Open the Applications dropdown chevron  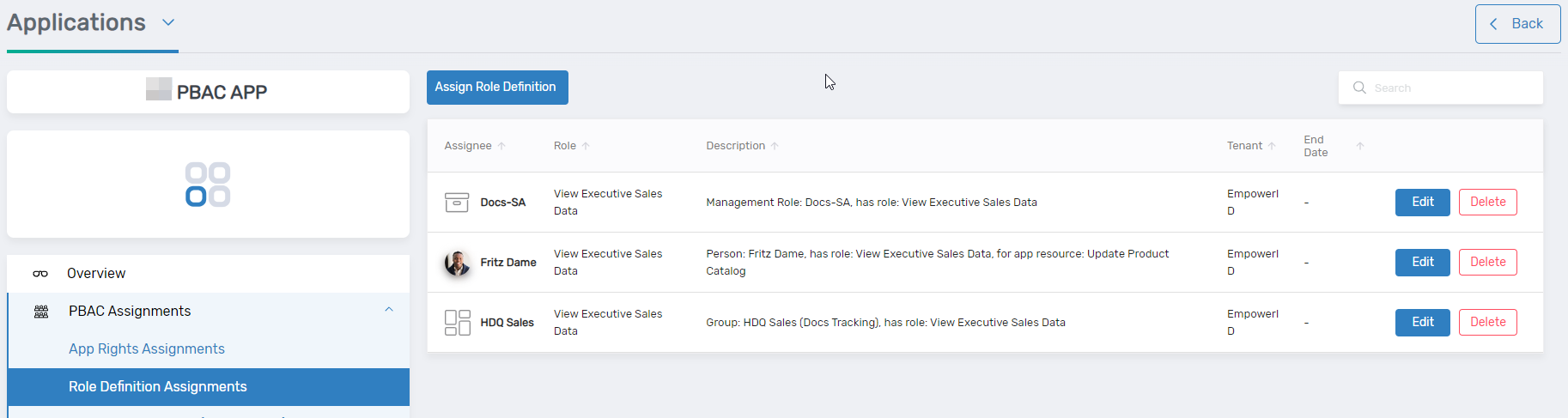click(168, 22)
